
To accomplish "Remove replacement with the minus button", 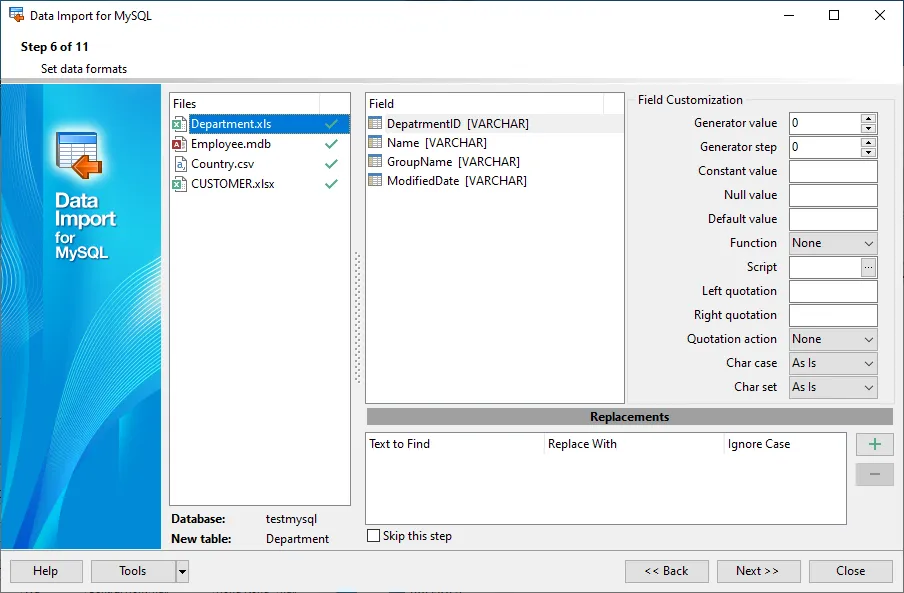I will pos(875,474).
